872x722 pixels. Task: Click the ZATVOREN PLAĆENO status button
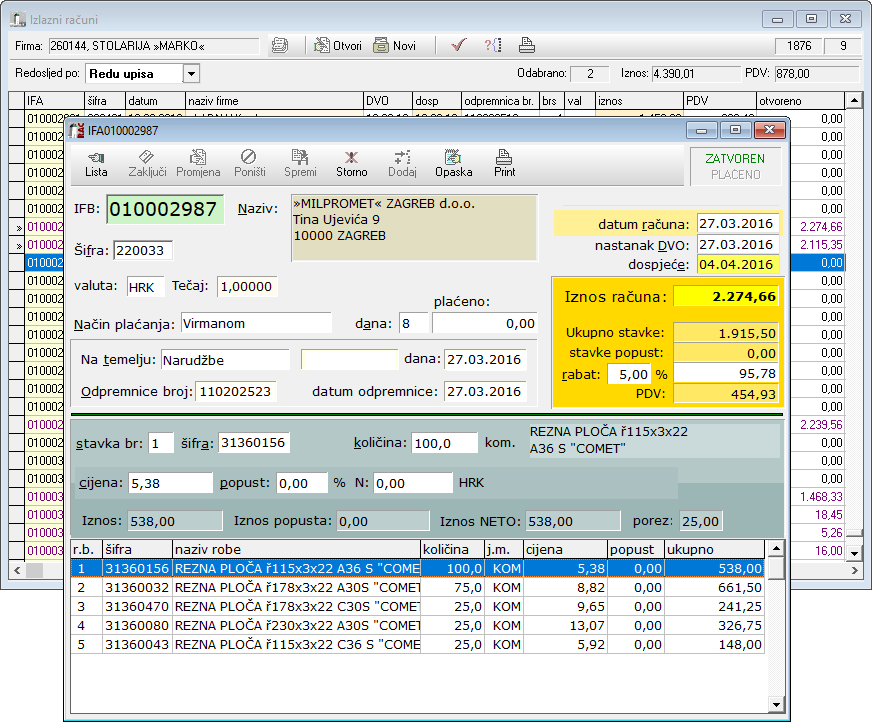pyautogui.click(x=735, y=166)
